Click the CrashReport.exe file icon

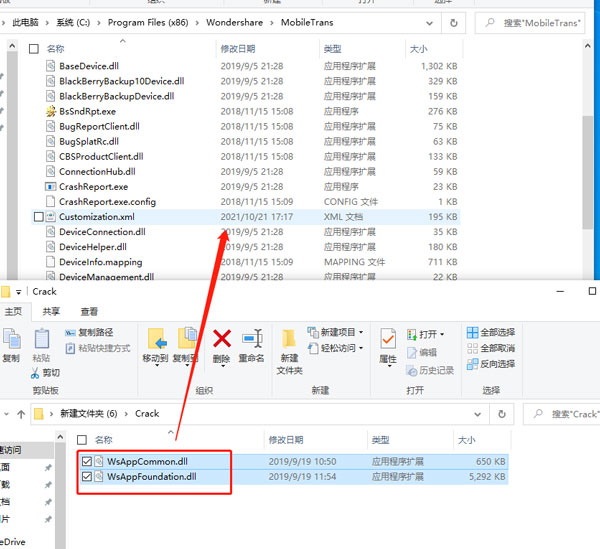tap(51, 187)
